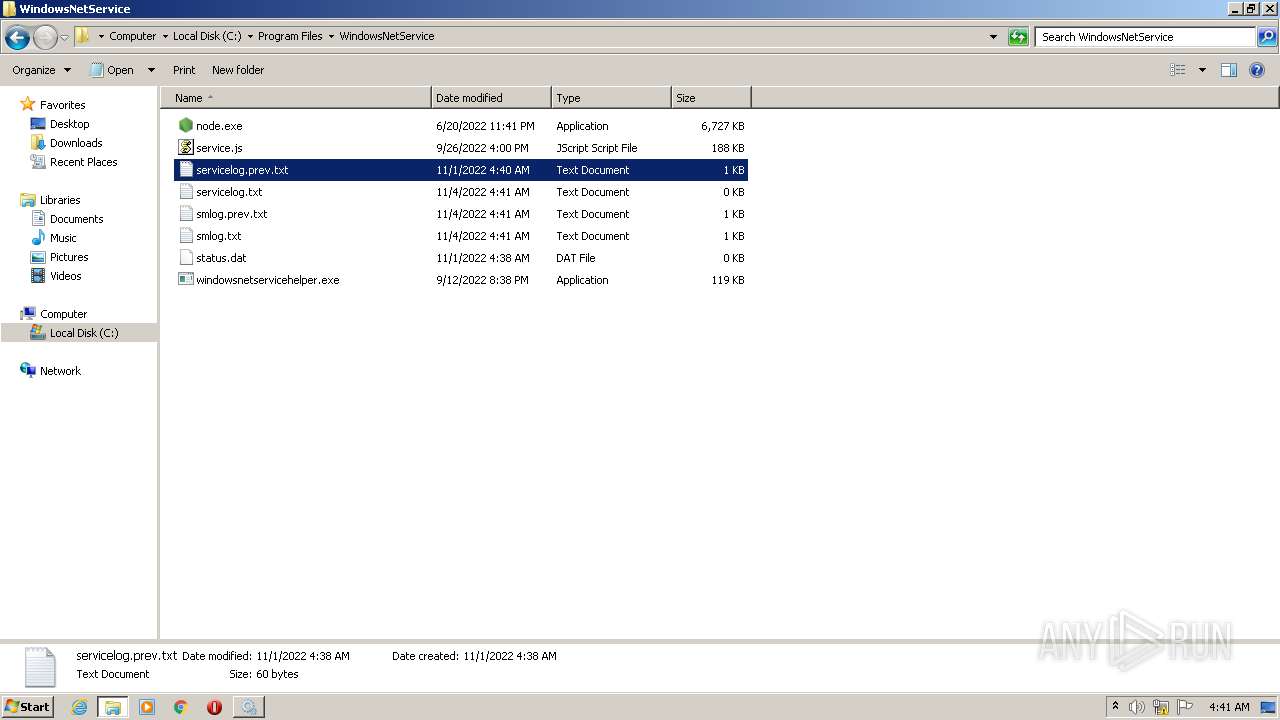
Task: Click the DAT File type cell
Action: (x=576, y=258)
